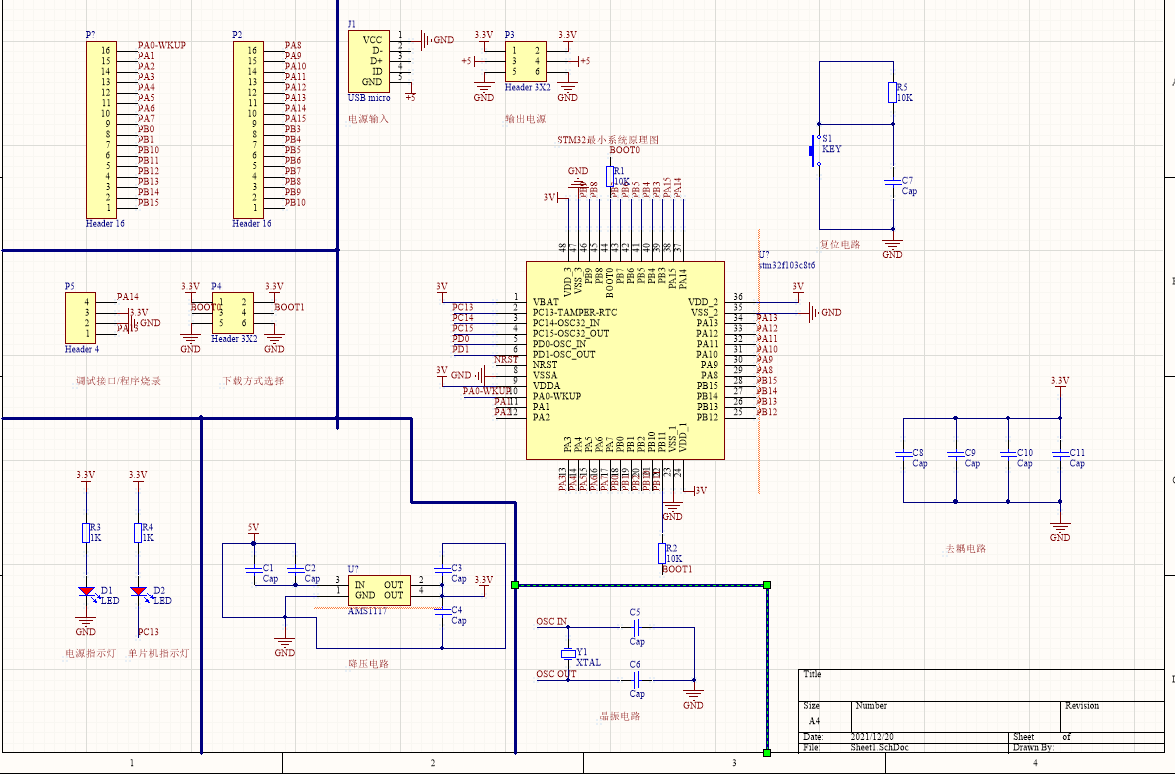Viewport: 1175px width, 774px height.
Task: Select capacitor C1 near 5V input
Action: coord(254,569)
